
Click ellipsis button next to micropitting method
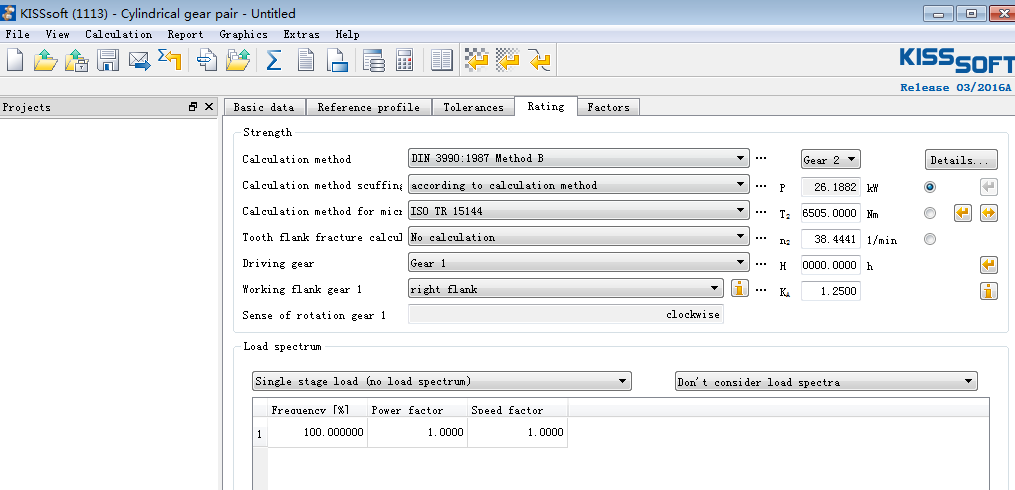(x=761, y=211)
